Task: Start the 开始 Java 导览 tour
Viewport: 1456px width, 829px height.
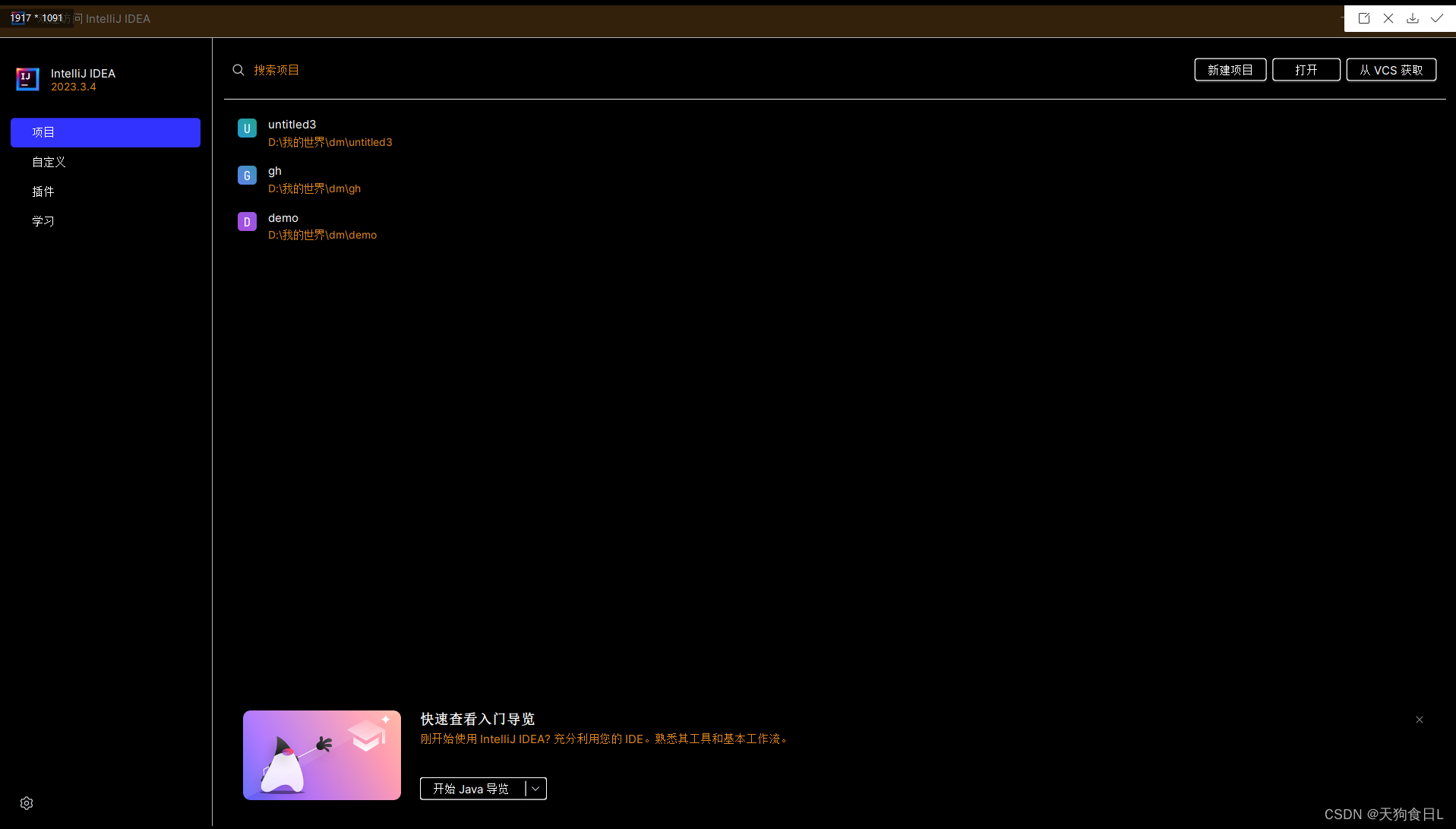Action: click(472, 789)
